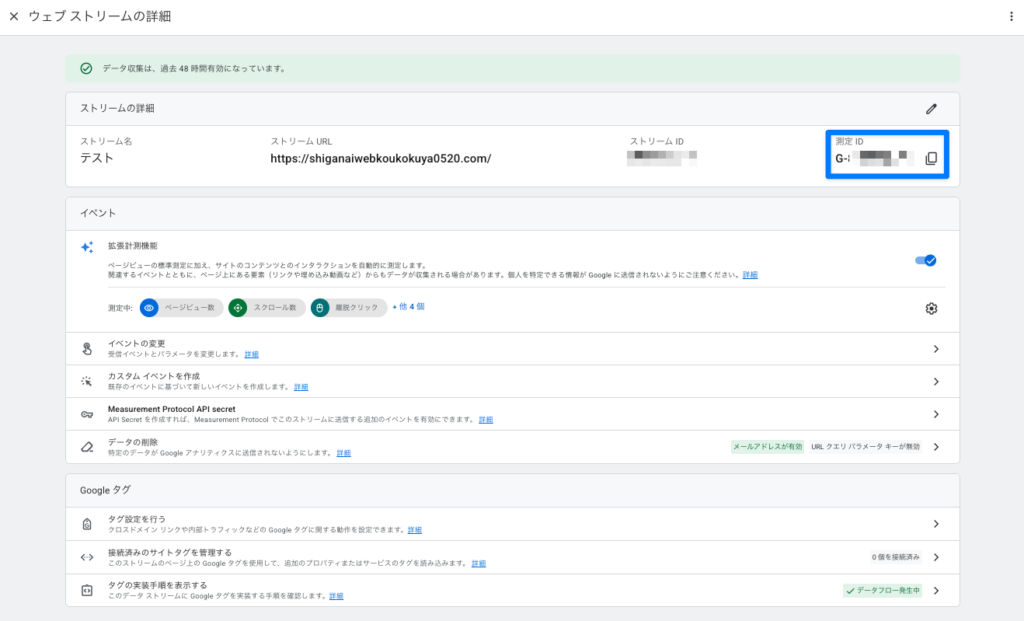Click the 離脱クリック measurement chip
Viewport: 1024px width, 621px height.
(349, 308)
